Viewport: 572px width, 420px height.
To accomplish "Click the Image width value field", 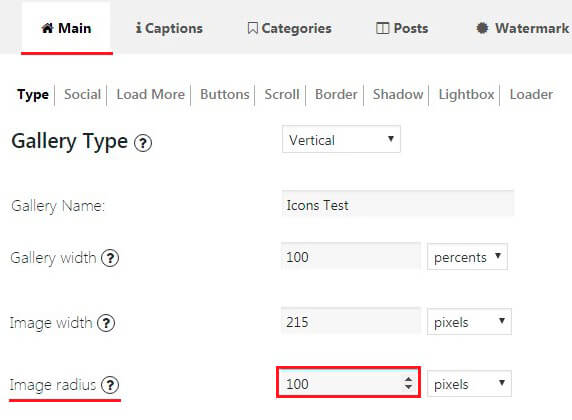I will [x=351, y=321].
